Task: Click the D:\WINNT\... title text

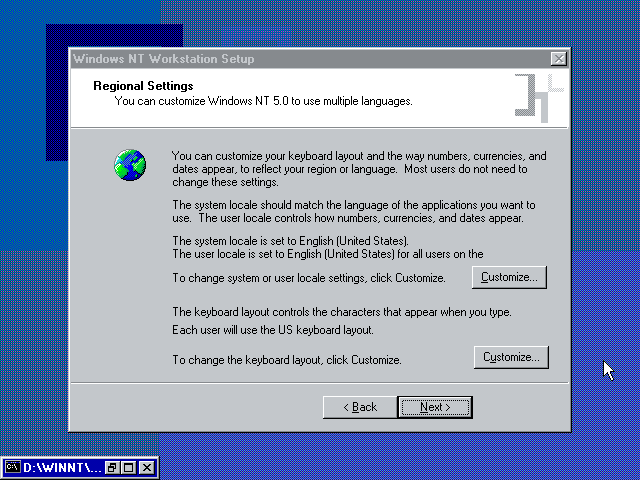Action: pyautogui.click(x=62, y=468)
